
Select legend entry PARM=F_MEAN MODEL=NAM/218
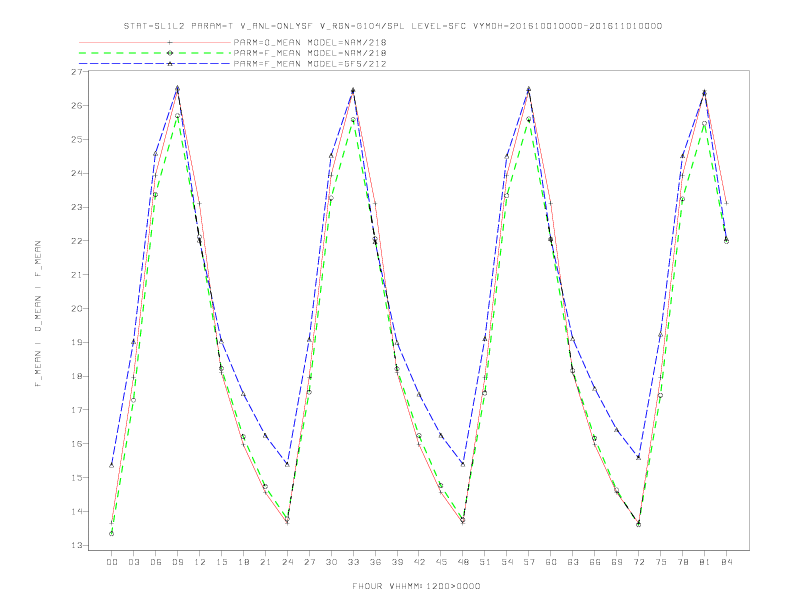point(310,53)
